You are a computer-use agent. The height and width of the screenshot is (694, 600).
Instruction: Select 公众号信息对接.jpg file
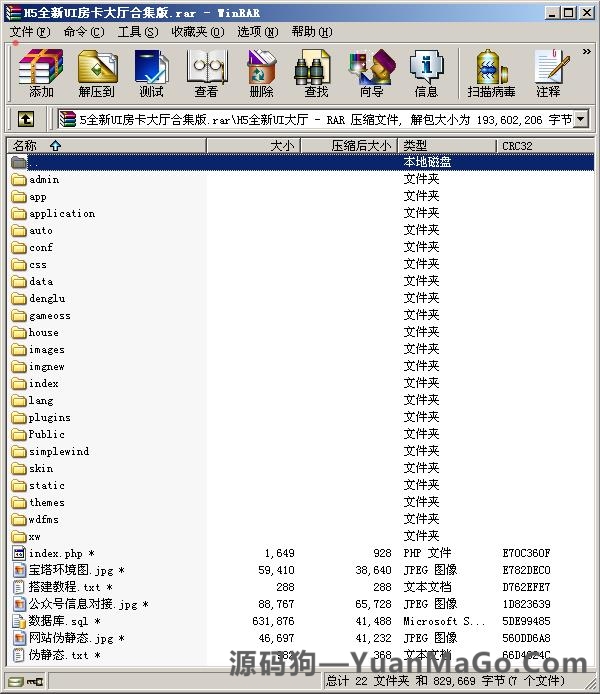pyautogui.click(x=81, y=604)
